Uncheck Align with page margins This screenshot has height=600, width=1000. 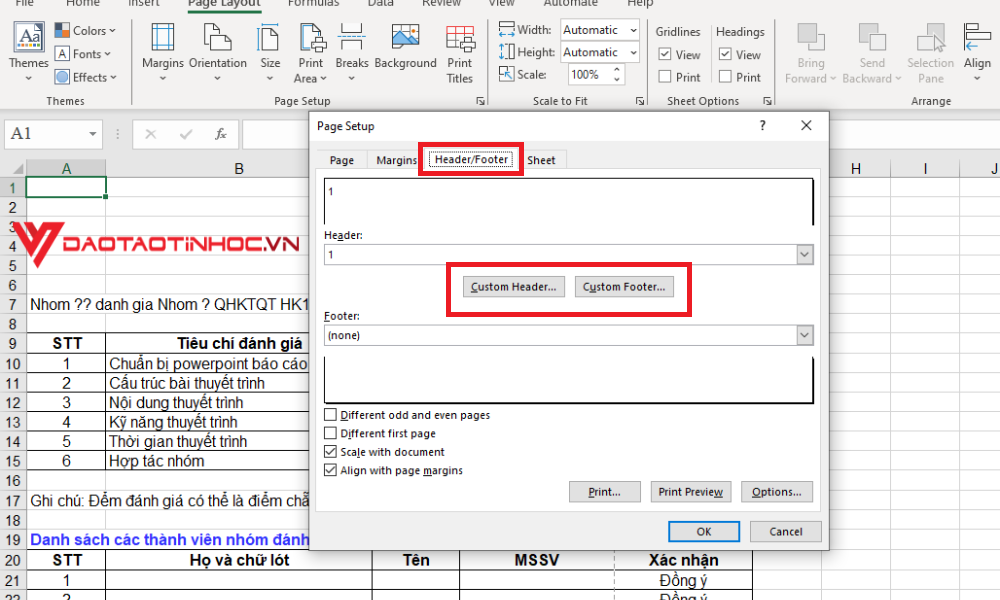[330, 470]
